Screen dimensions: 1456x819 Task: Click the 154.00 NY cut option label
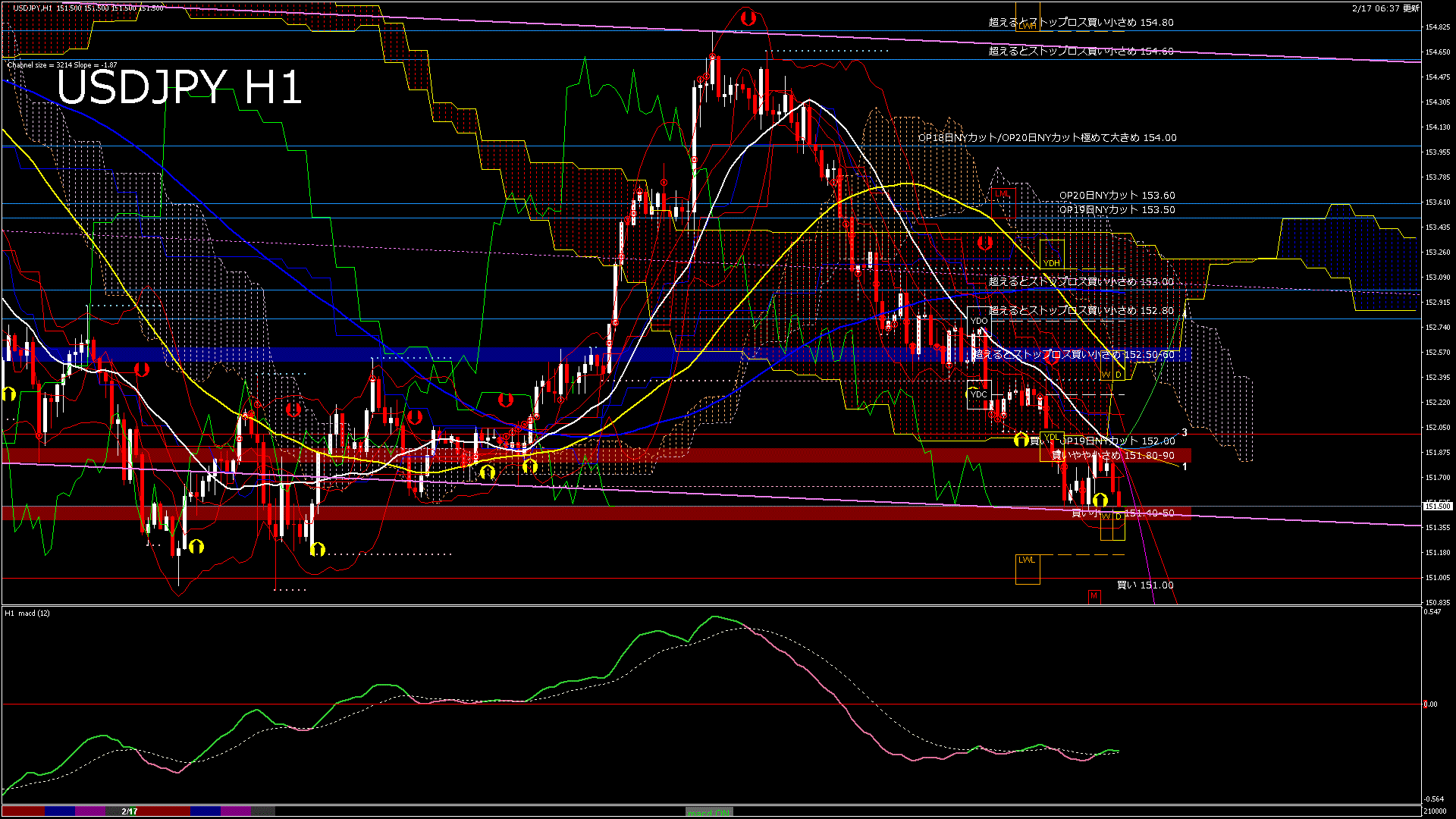pos(1047,137)
